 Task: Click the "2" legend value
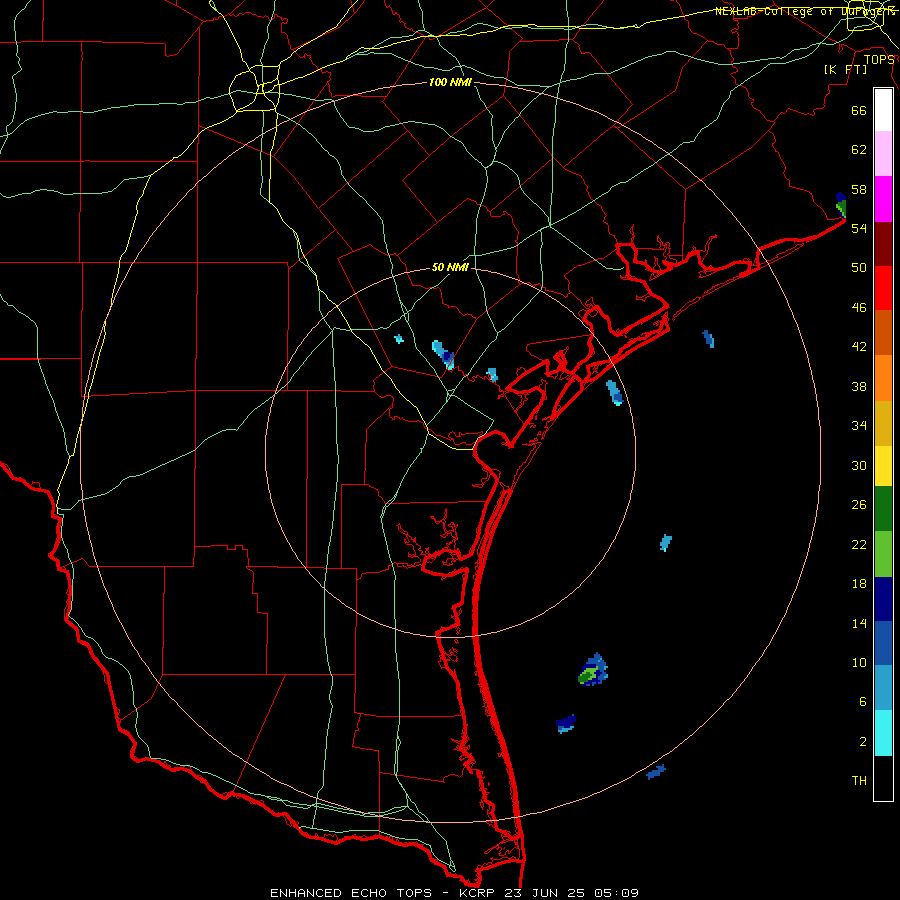point(863,742)
